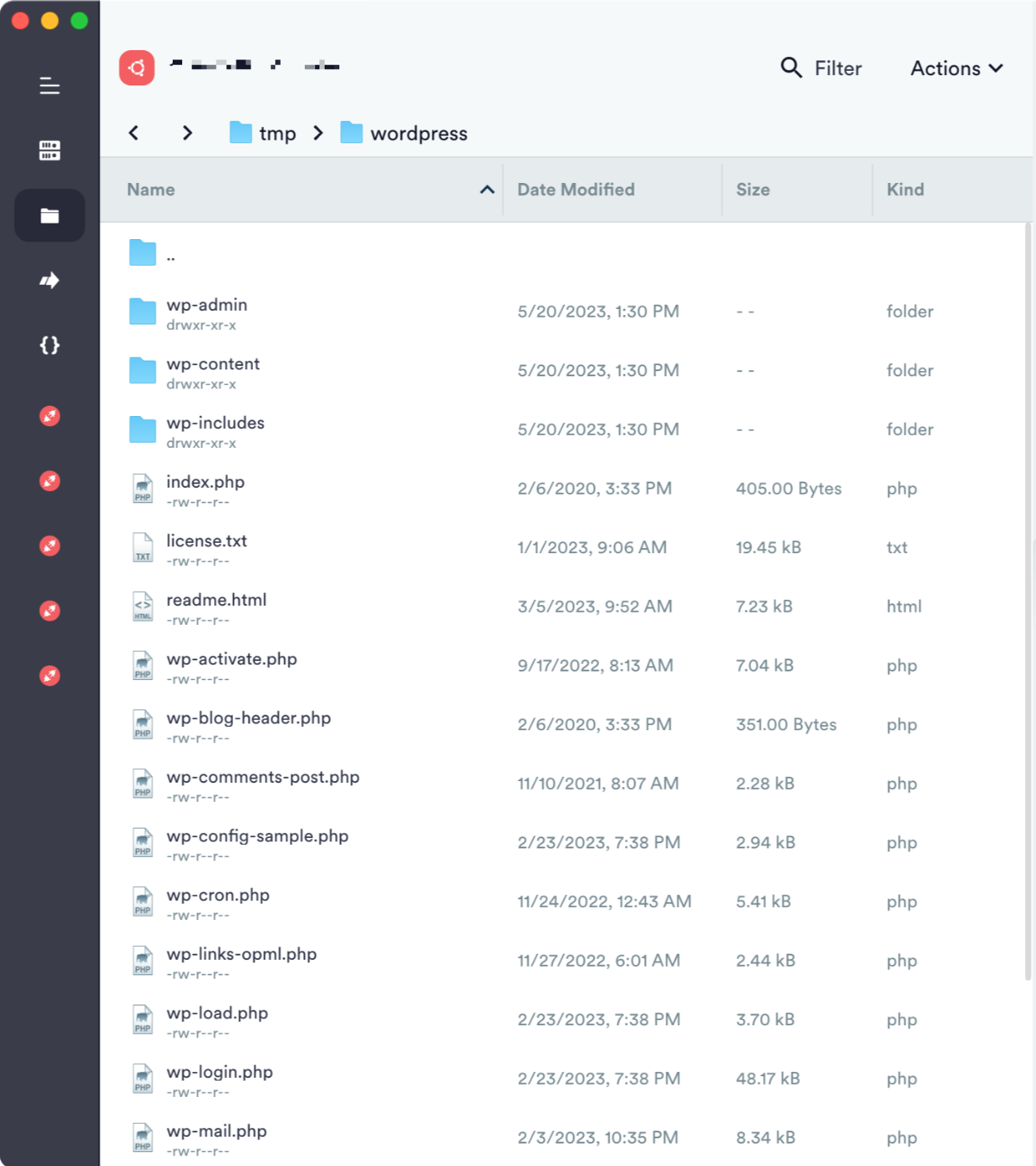Click the Filter magnifier icon
The width and height of the screenshot is (1036, 1166).
tap(791, 67)
